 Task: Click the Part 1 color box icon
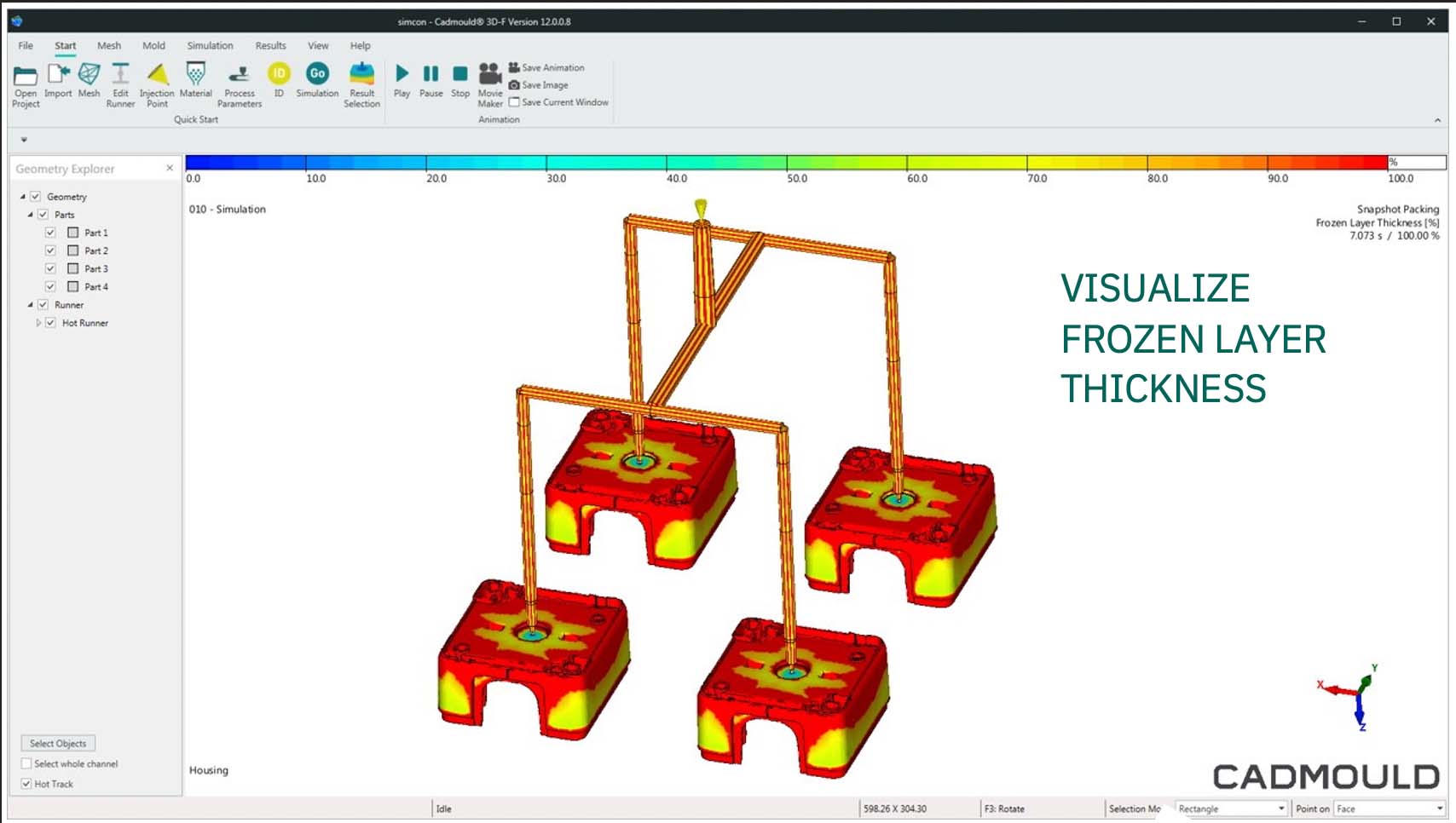pos(73,233)
